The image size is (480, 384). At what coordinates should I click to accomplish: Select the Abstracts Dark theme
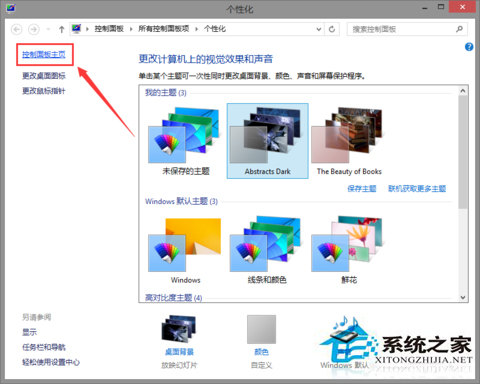click(268, 141)
